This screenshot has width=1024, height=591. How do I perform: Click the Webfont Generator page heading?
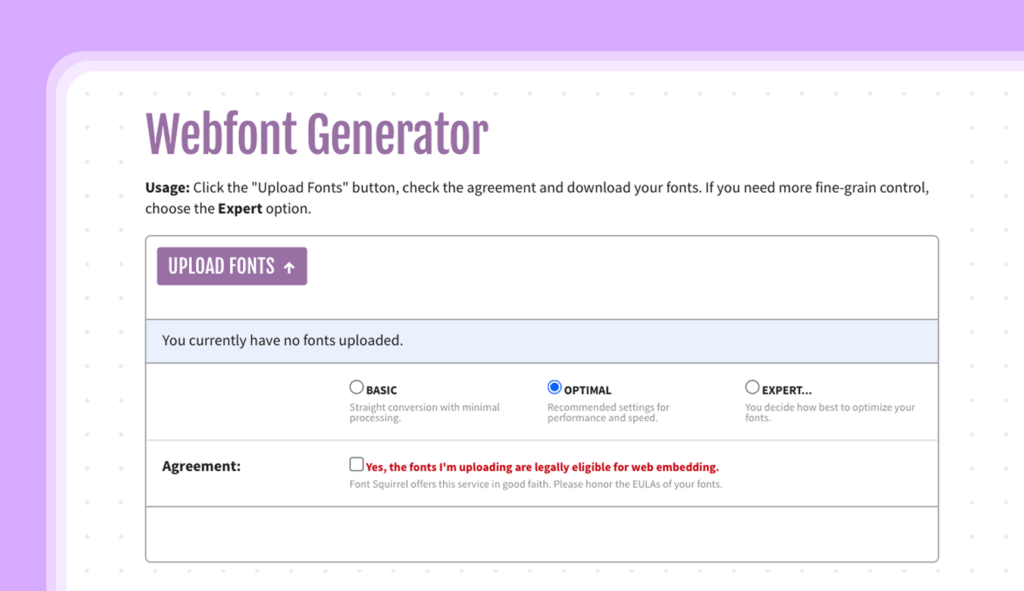tap(316, 133)
